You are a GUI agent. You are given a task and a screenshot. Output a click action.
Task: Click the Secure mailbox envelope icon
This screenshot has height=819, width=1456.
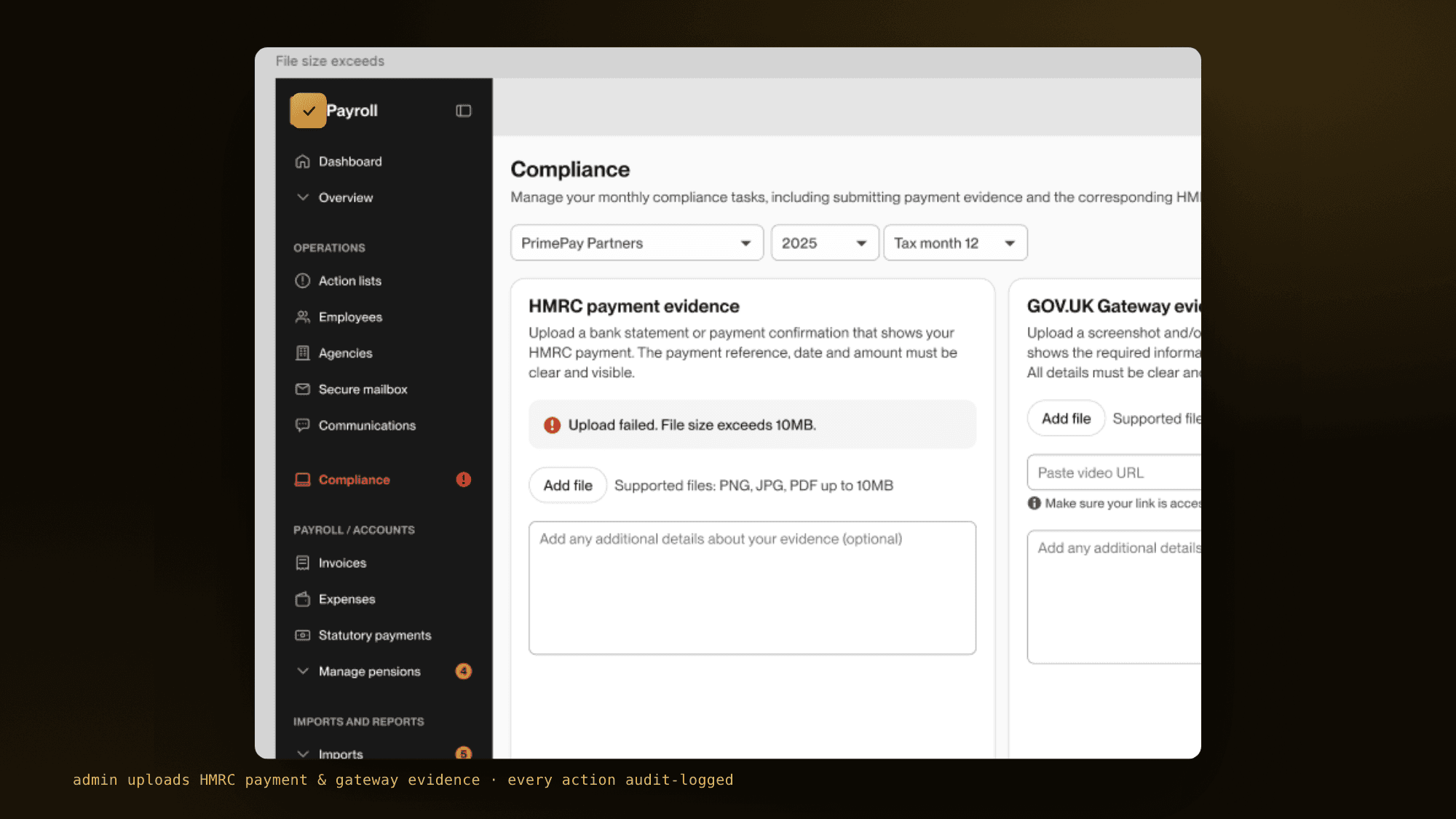[x=303, y=389]
